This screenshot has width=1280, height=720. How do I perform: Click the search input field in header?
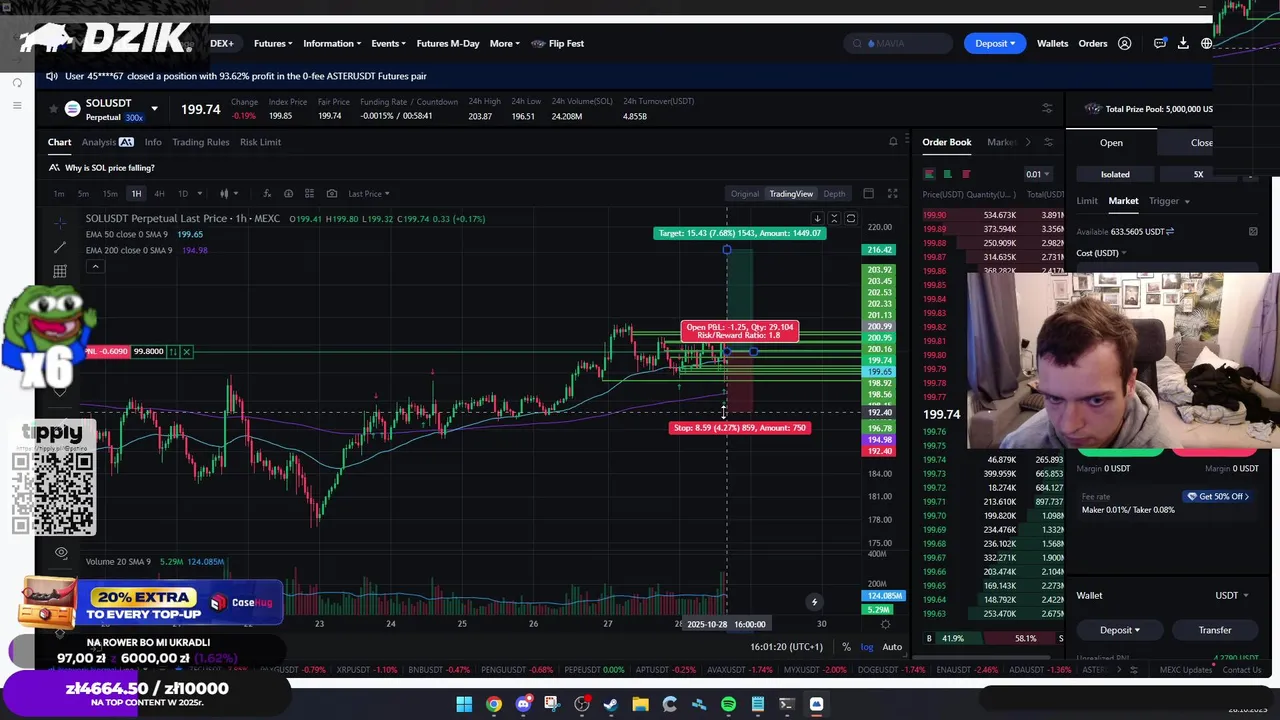(x=897, y=43)
